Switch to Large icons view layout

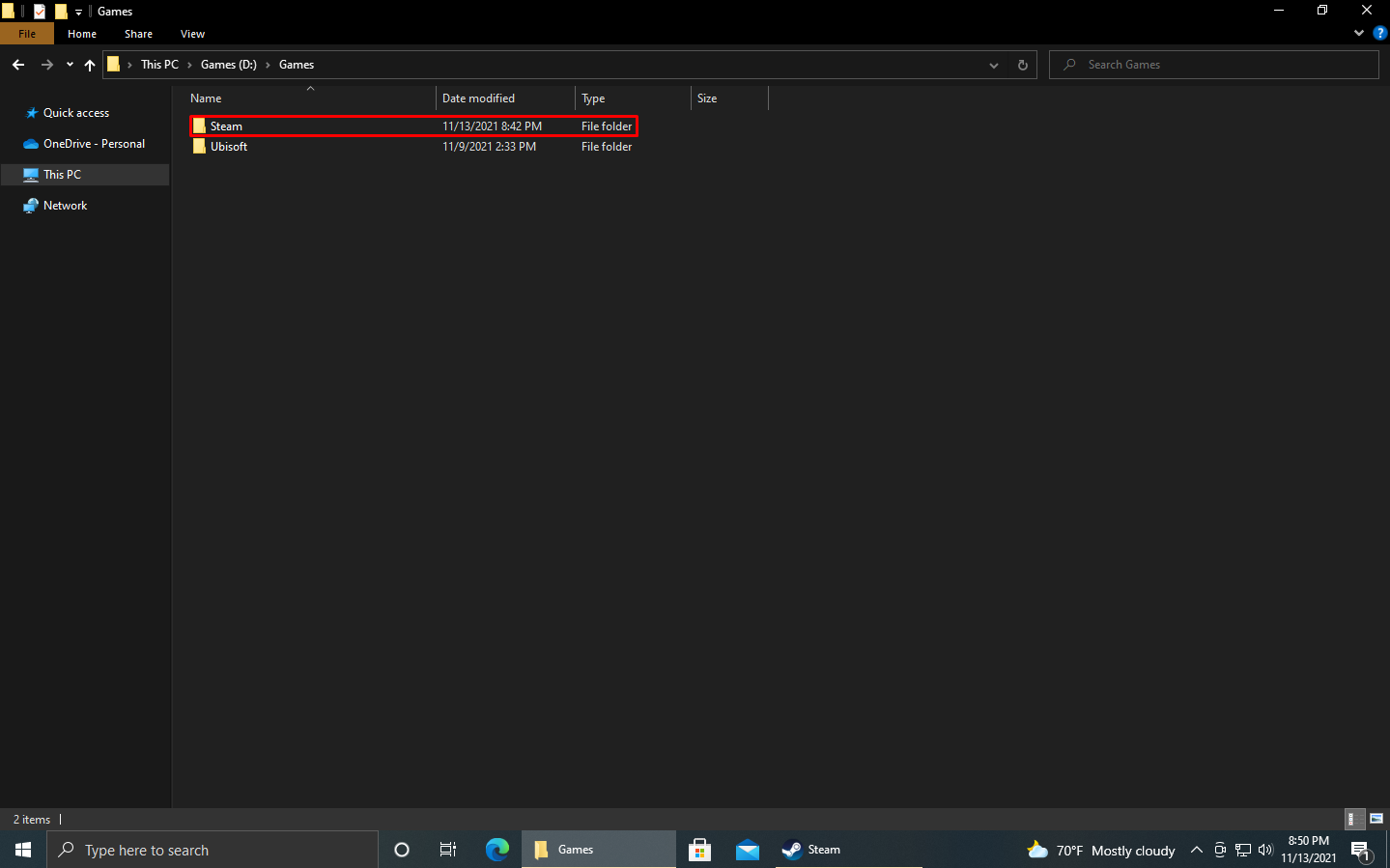click(1376, 819)
